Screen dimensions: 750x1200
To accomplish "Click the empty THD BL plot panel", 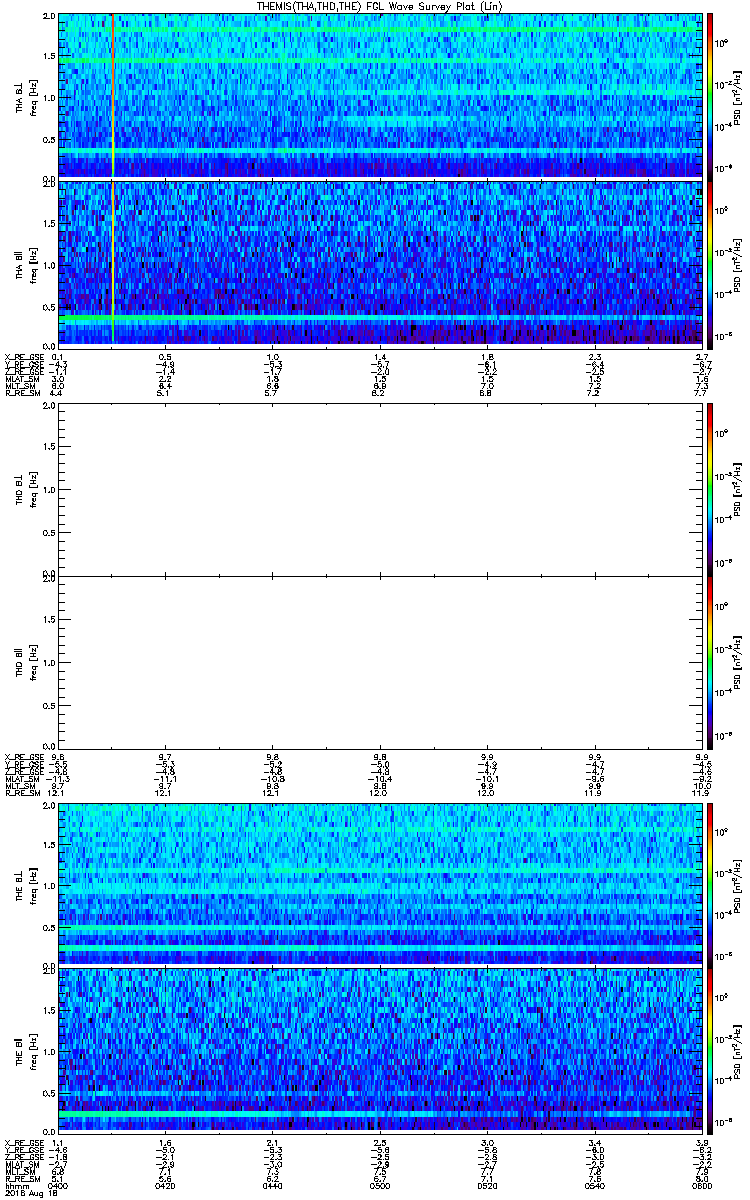I will pyautogui.click(x=380, y=492).
